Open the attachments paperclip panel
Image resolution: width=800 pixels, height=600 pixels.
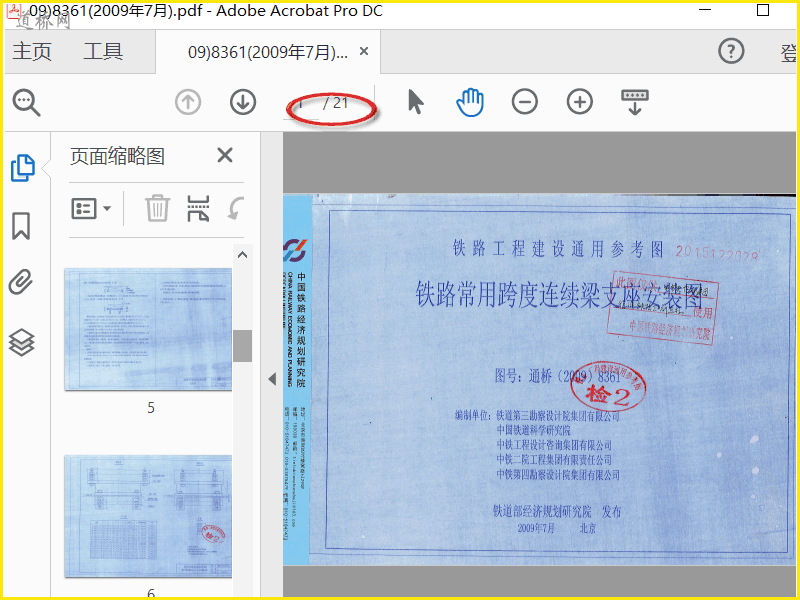[x=21, y=282]
